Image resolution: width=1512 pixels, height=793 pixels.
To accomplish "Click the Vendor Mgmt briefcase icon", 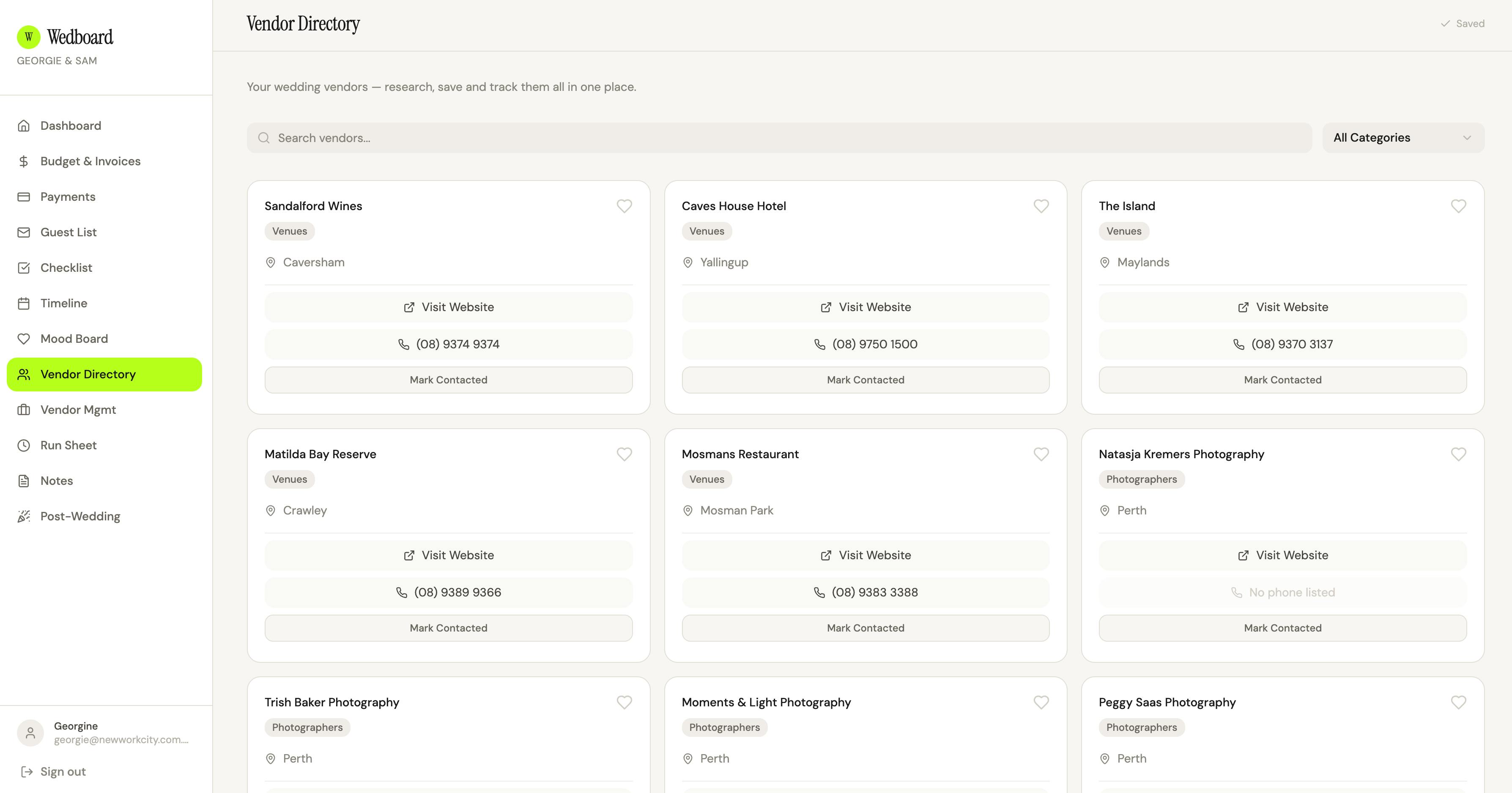I will tap(24, 410).
